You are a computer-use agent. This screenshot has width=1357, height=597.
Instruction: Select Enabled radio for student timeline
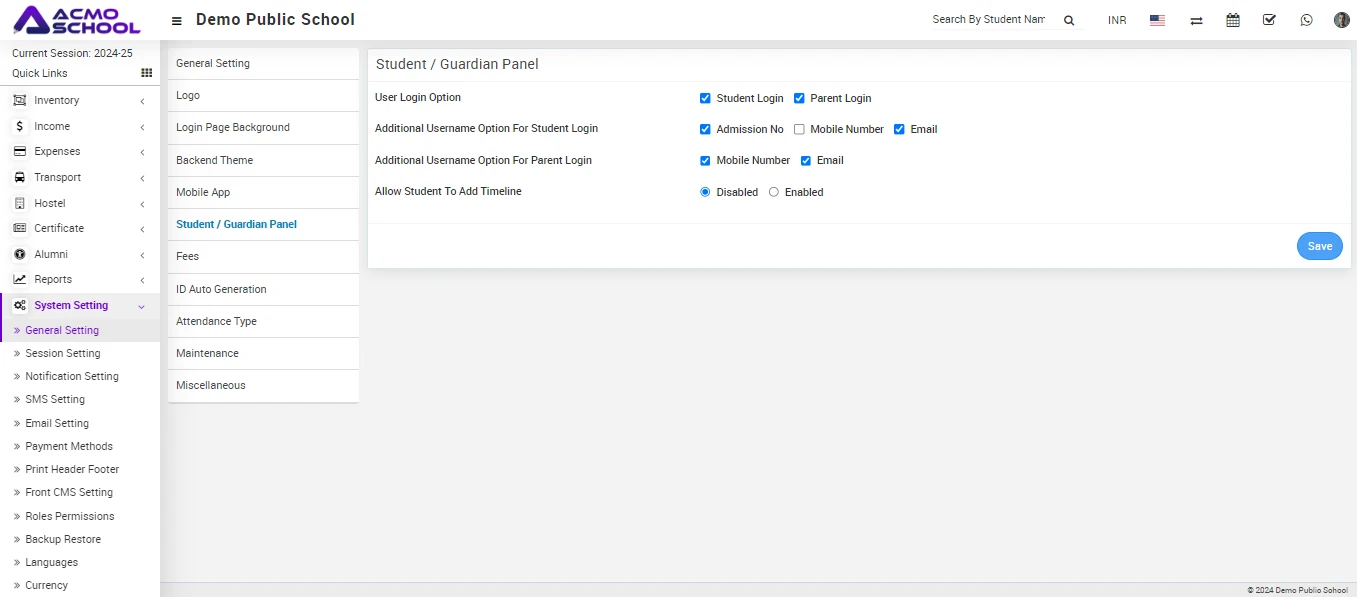pos(774,192)
